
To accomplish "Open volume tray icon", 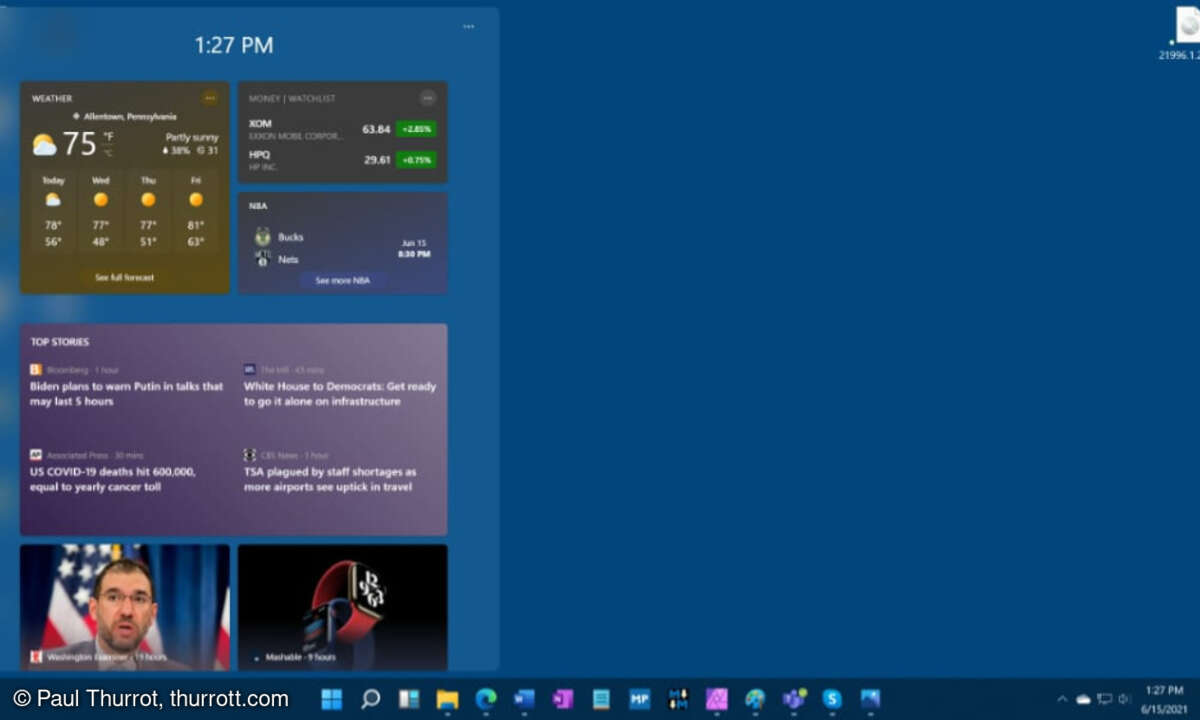I will point(1124,699).
